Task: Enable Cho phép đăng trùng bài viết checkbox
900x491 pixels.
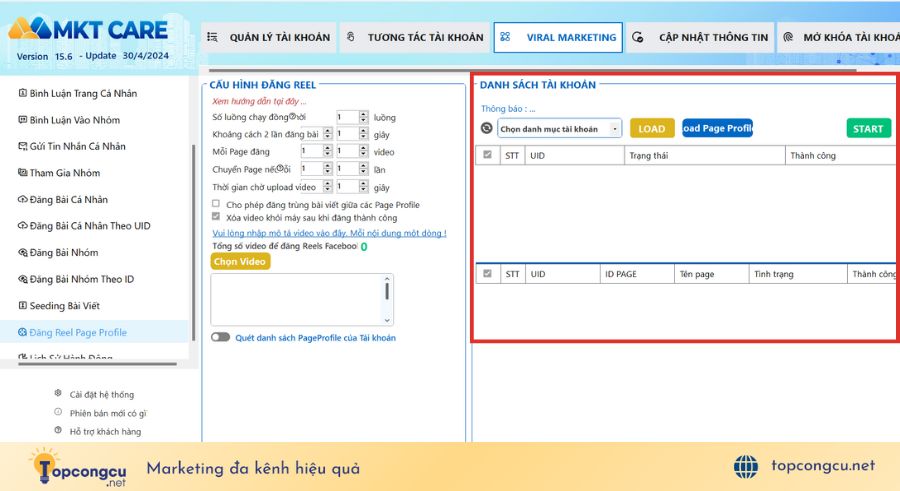Action: click(x=216, y=203)
